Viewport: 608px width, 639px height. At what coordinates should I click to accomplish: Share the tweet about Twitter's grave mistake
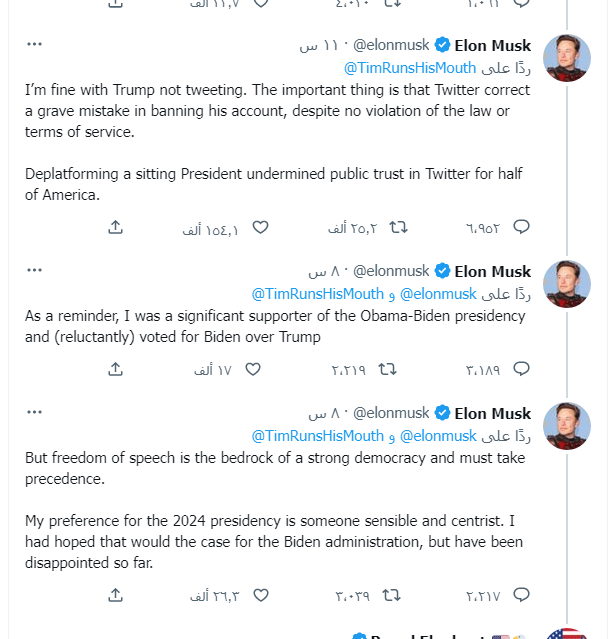tap(115, 228)
